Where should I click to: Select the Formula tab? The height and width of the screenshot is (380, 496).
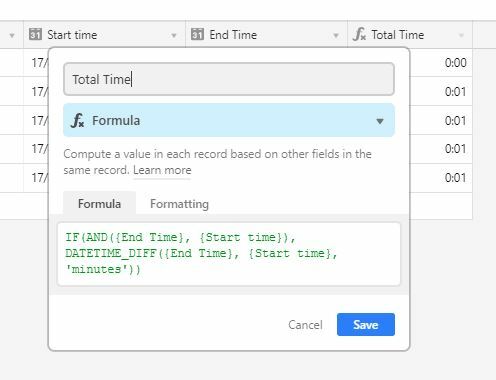99,203
